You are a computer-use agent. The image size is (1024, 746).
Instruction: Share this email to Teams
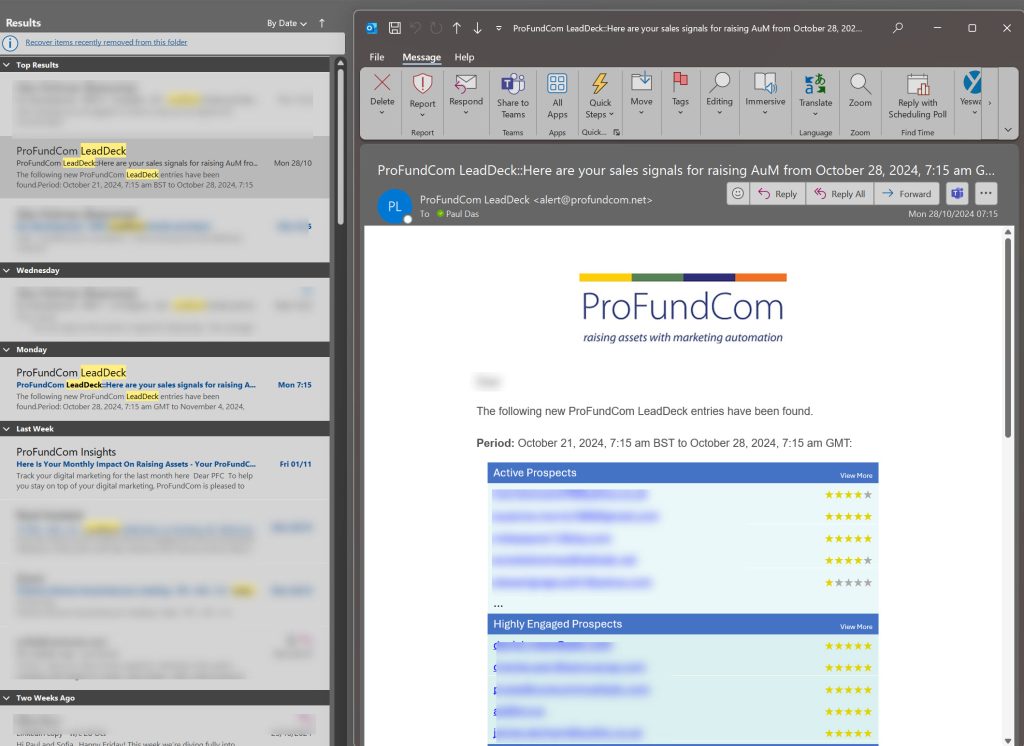513,85
